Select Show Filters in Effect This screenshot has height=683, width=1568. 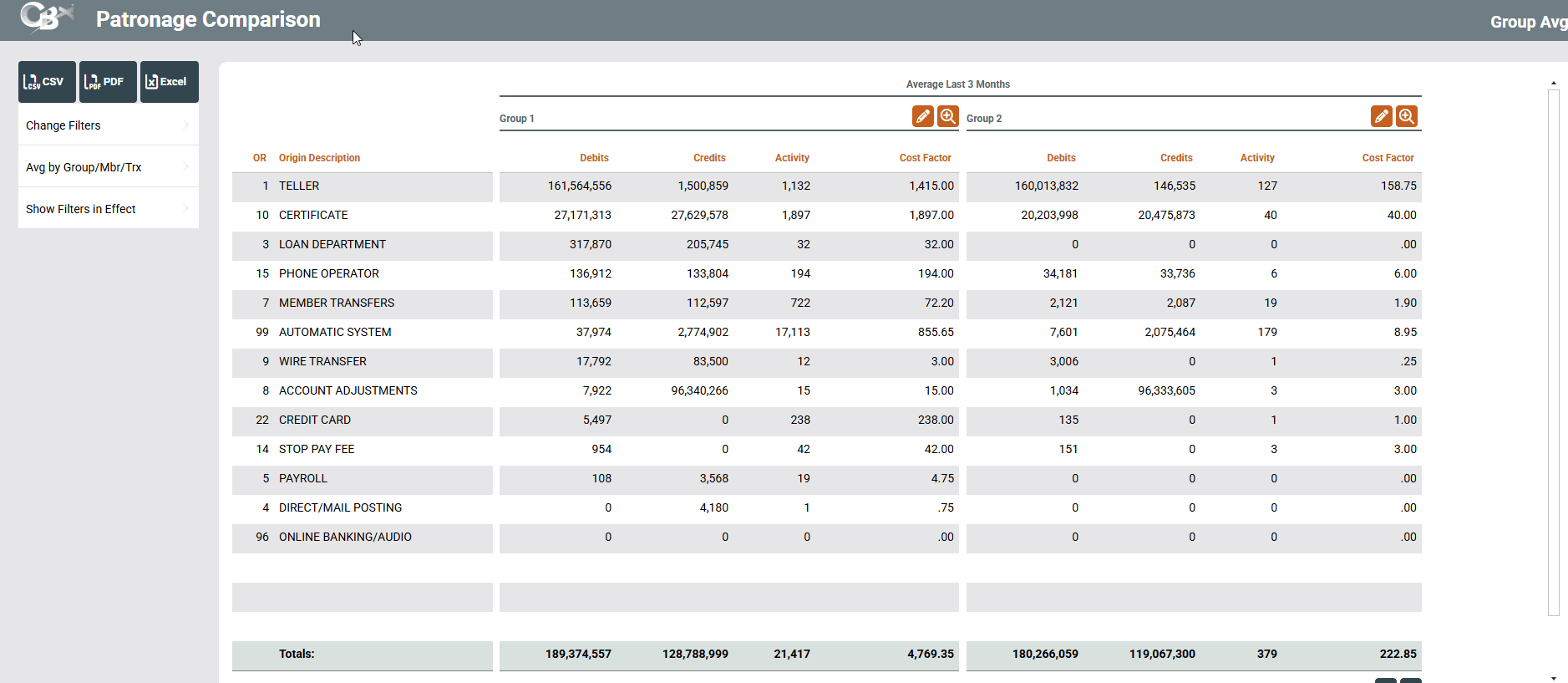point(81,209)
